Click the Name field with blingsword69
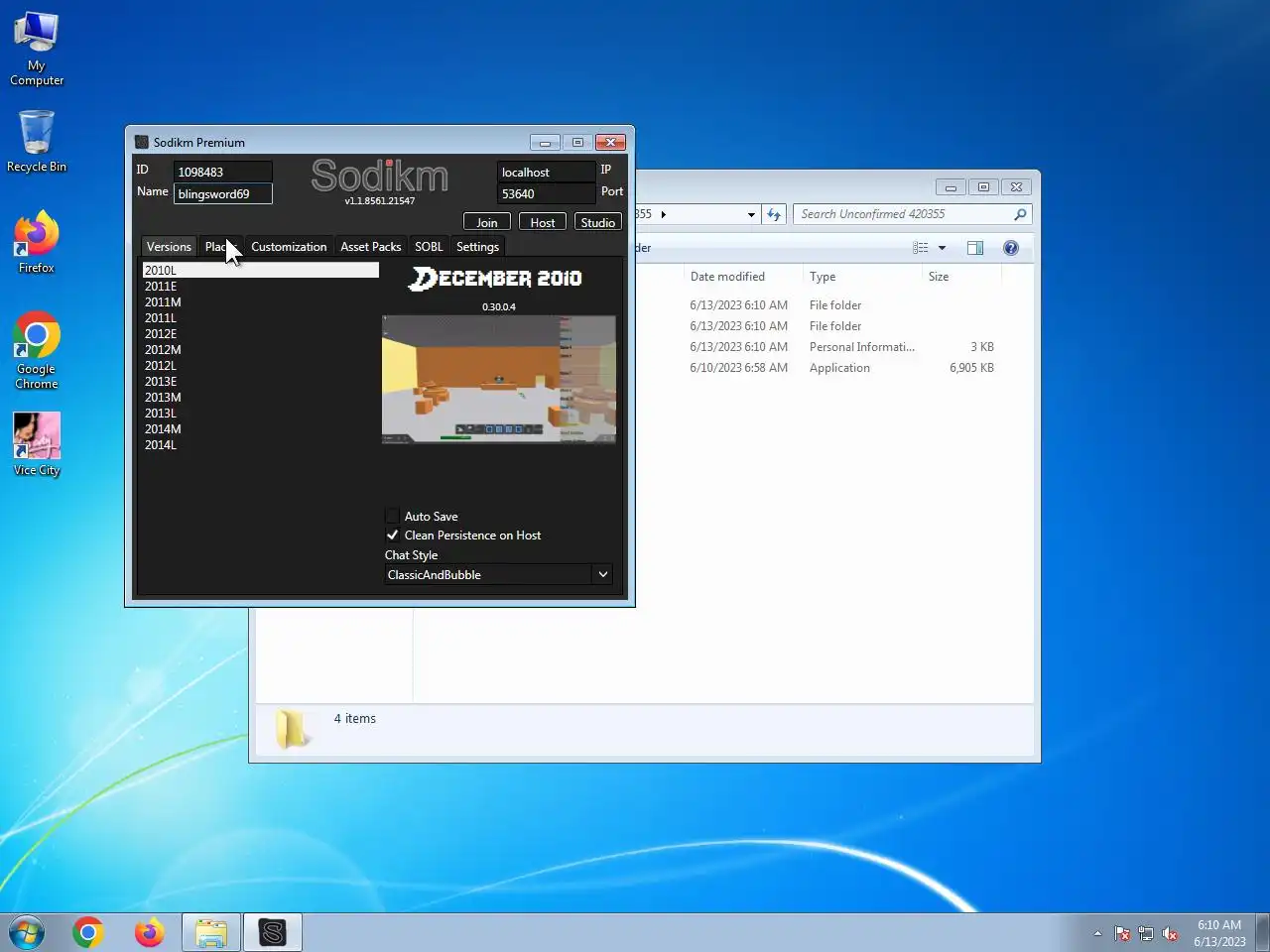Image resolution: width=1270 pixels, height=952 pixels. [x=222, y=193]
